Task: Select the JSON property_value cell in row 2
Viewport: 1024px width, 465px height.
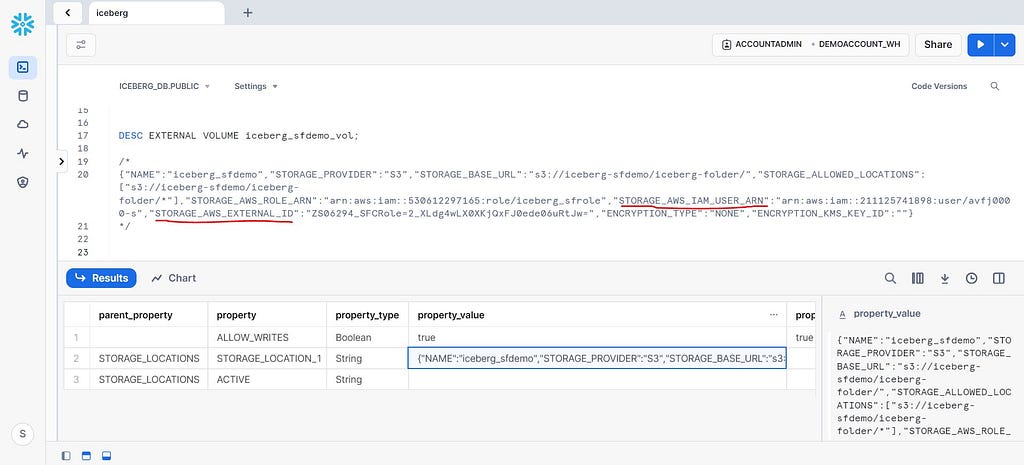Action: (x=597, y=359)
